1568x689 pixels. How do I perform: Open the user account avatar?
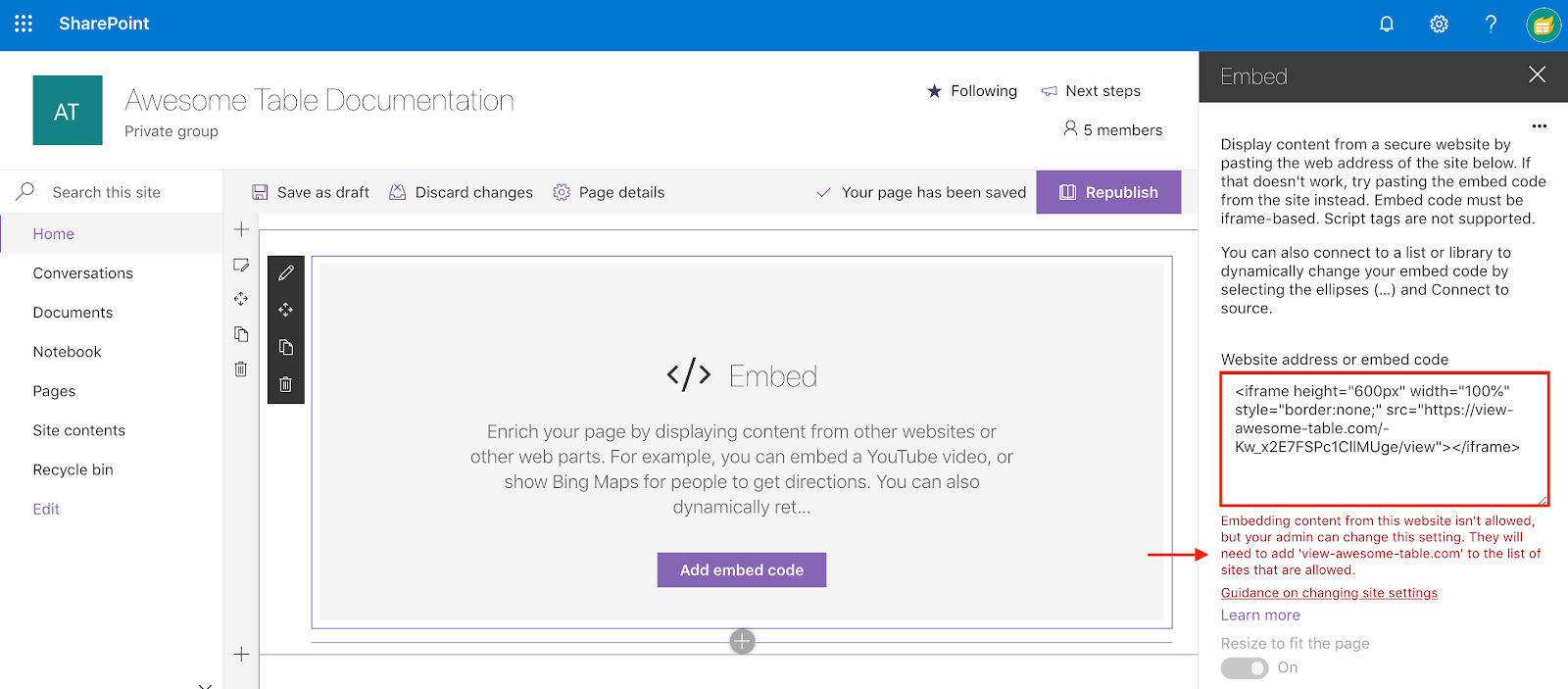point(1543,25)
